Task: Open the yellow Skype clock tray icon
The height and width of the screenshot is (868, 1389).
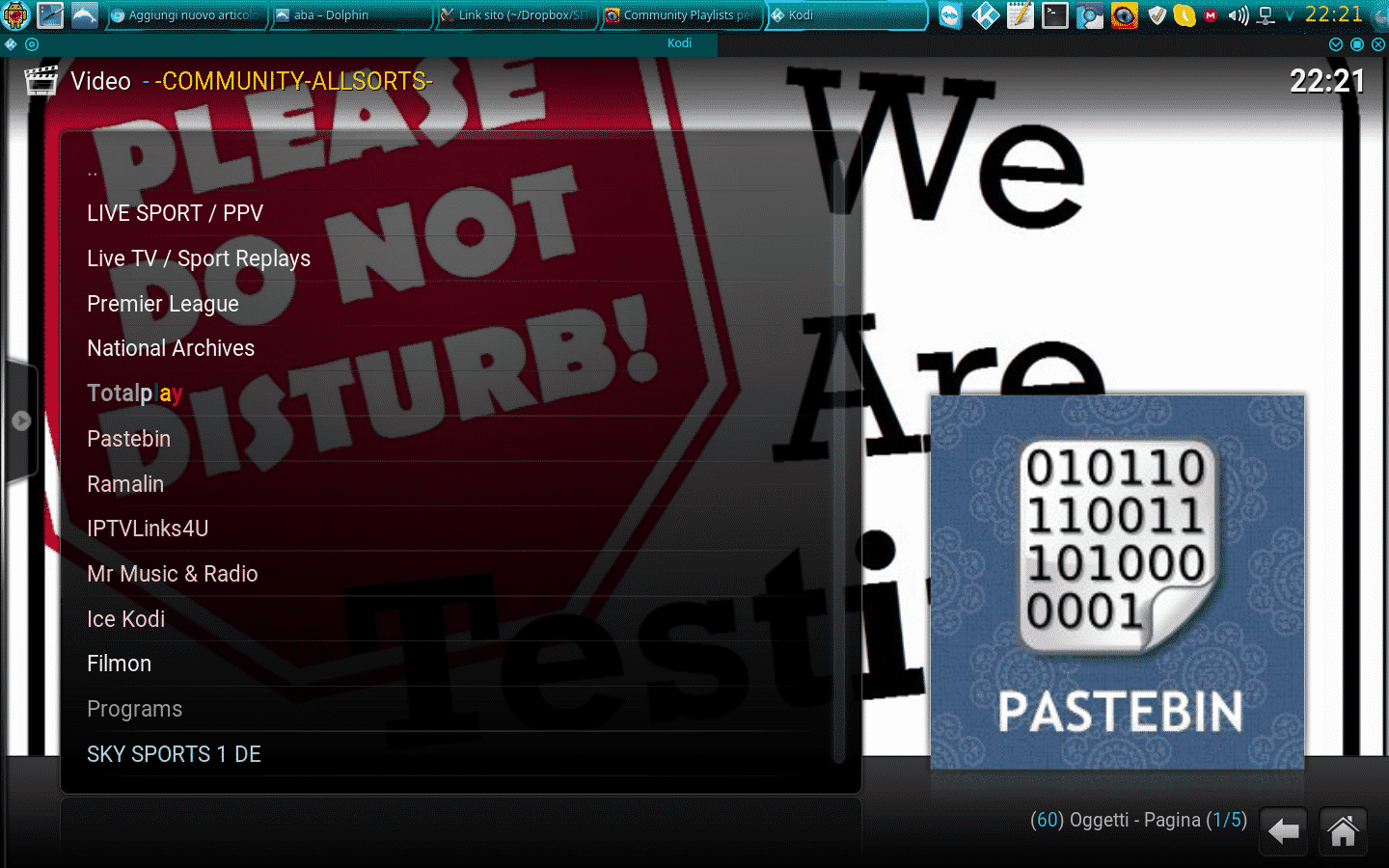Action: [1185, 15]
